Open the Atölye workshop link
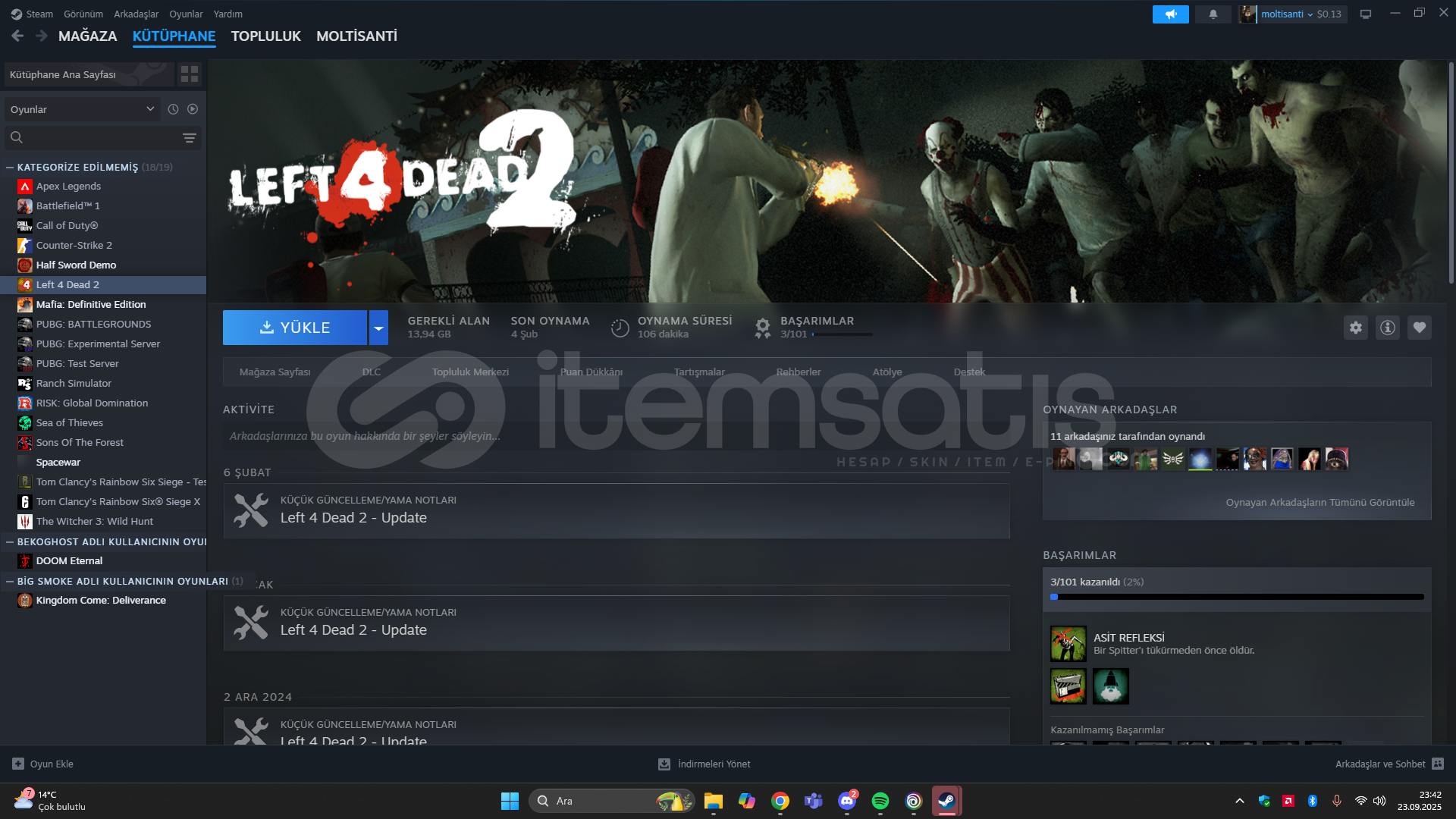This screenshot has width=1456, height=819. tap(887, 372)
